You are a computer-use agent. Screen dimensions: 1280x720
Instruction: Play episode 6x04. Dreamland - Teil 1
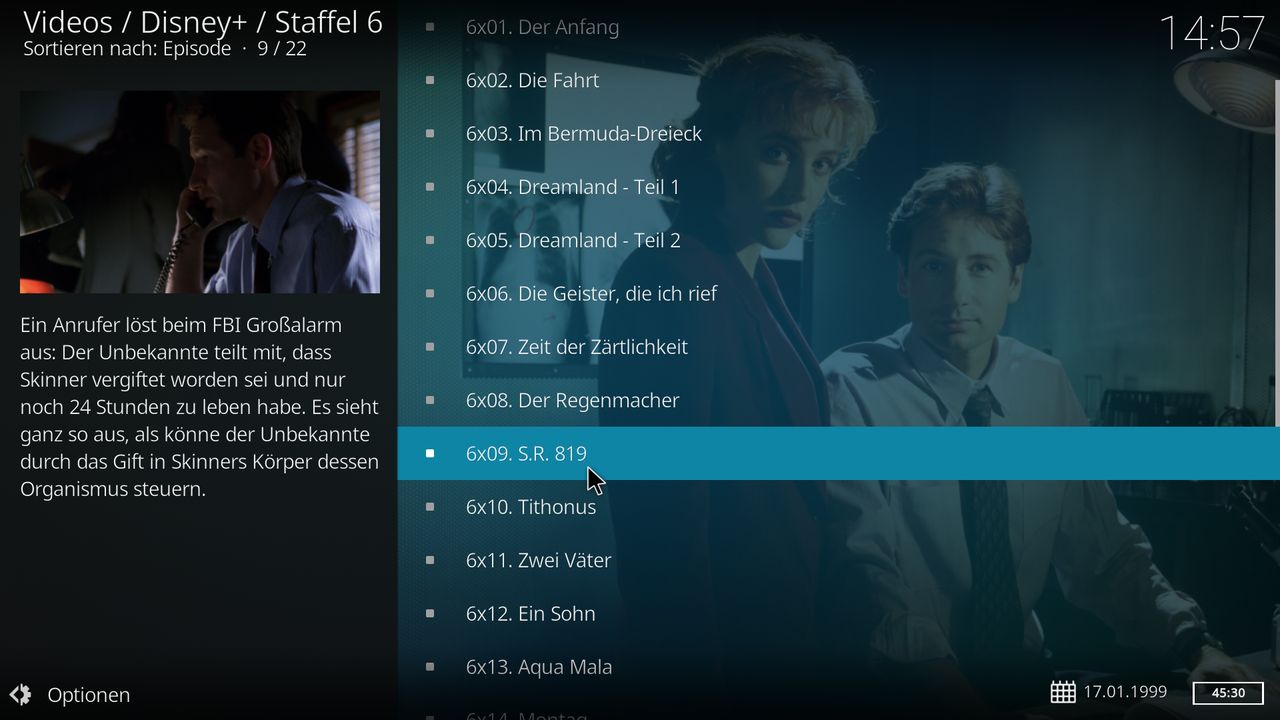(x=837, y=187)
